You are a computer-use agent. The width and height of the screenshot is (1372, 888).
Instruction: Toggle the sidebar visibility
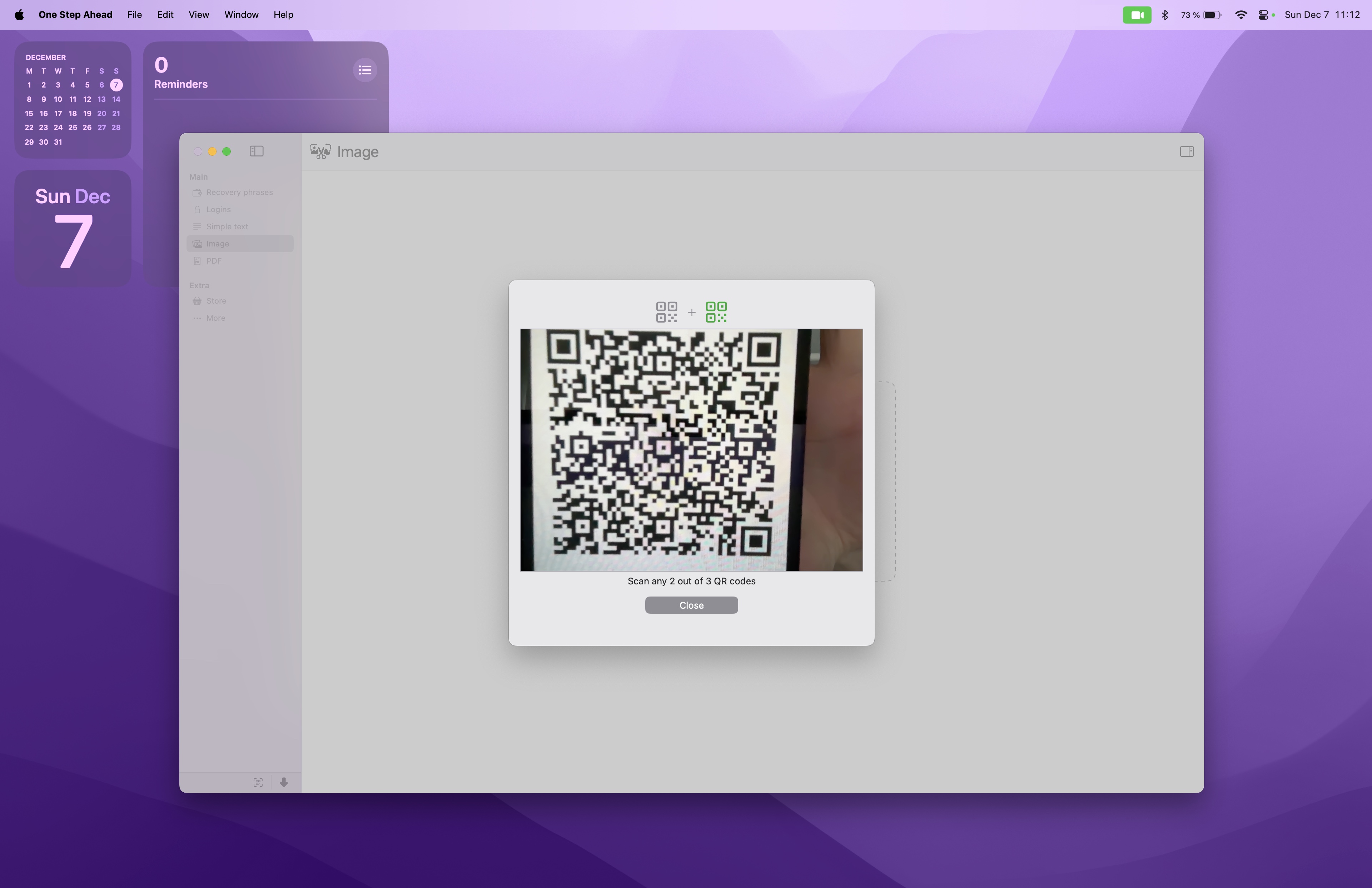pyautogui.click(x=256, y=151)
